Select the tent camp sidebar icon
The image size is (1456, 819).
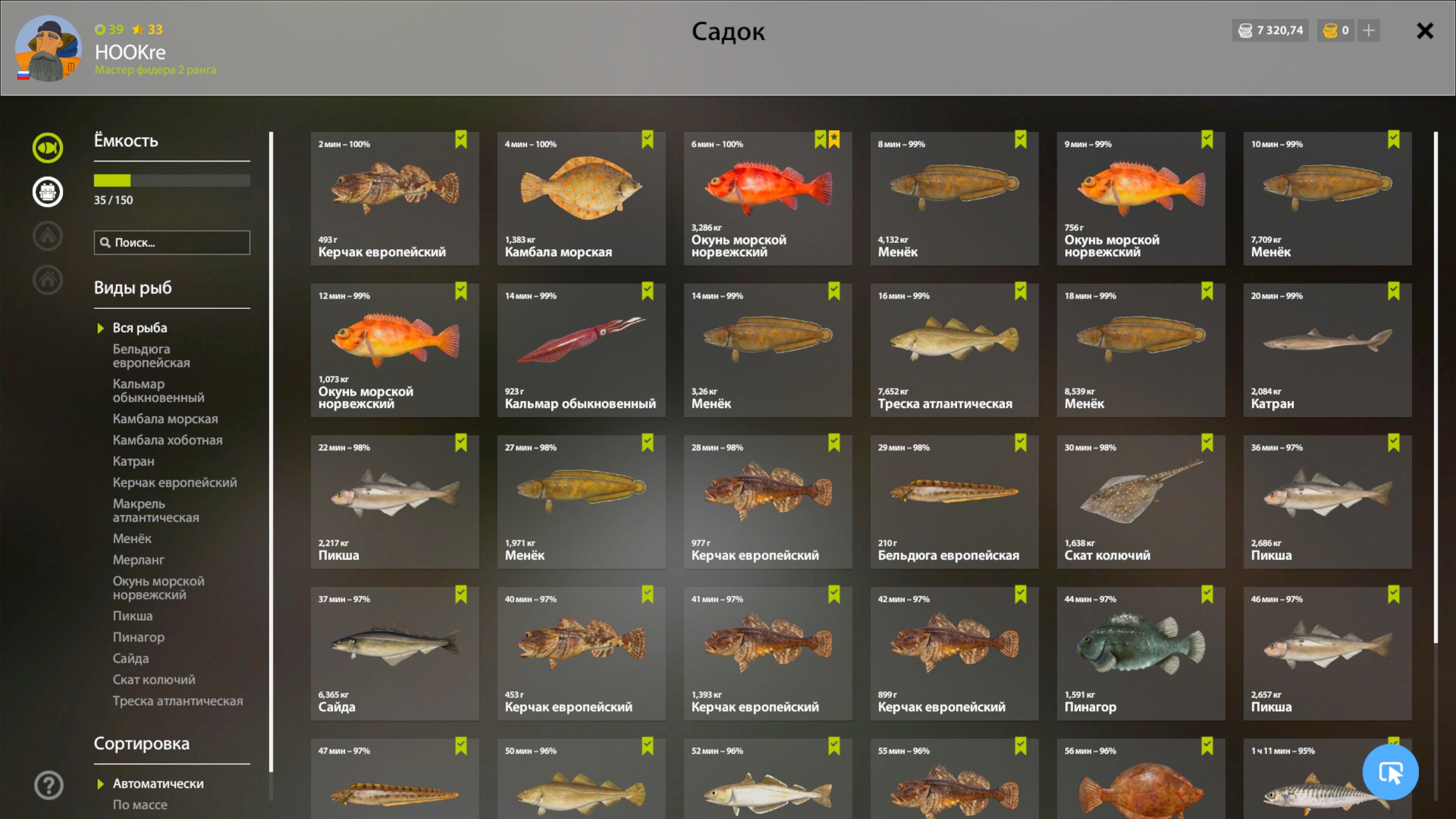(x=48, y=235)
